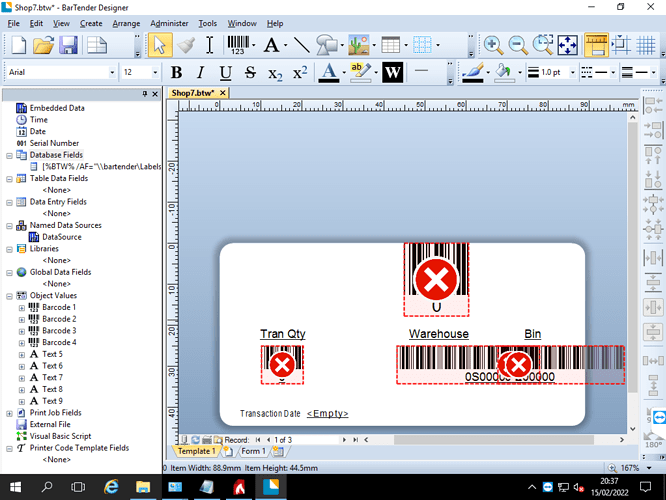
Task: Pin the data sources panel
Action: pyautogui.click(x=145, y=94)
